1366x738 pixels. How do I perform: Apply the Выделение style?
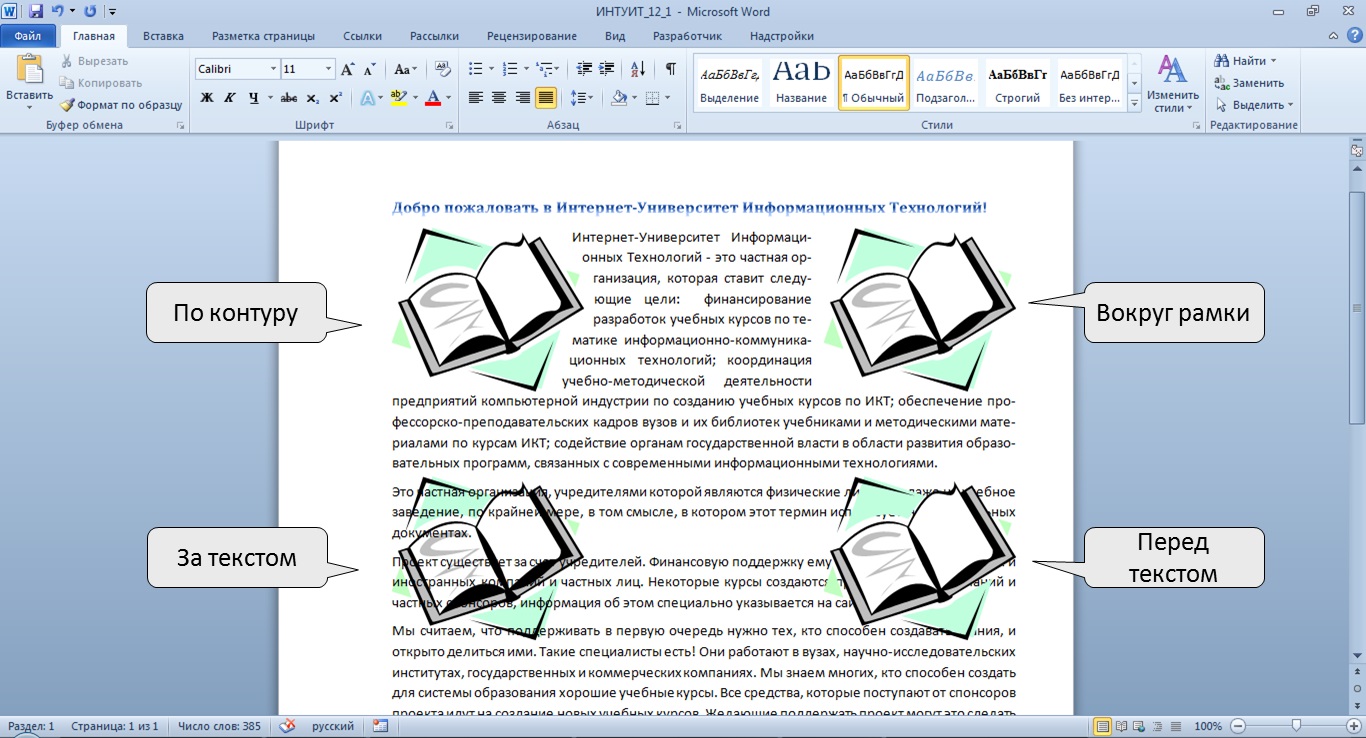[x=729, y=81]
